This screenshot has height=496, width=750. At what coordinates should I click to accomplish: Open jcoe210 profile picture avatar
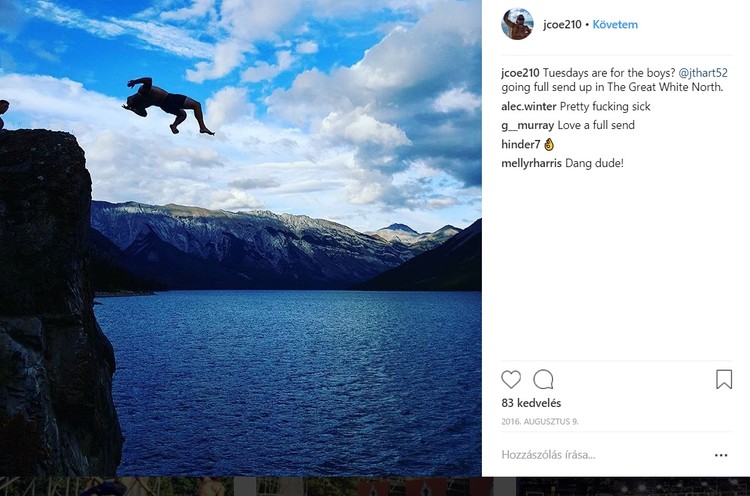tap(517, 24)
